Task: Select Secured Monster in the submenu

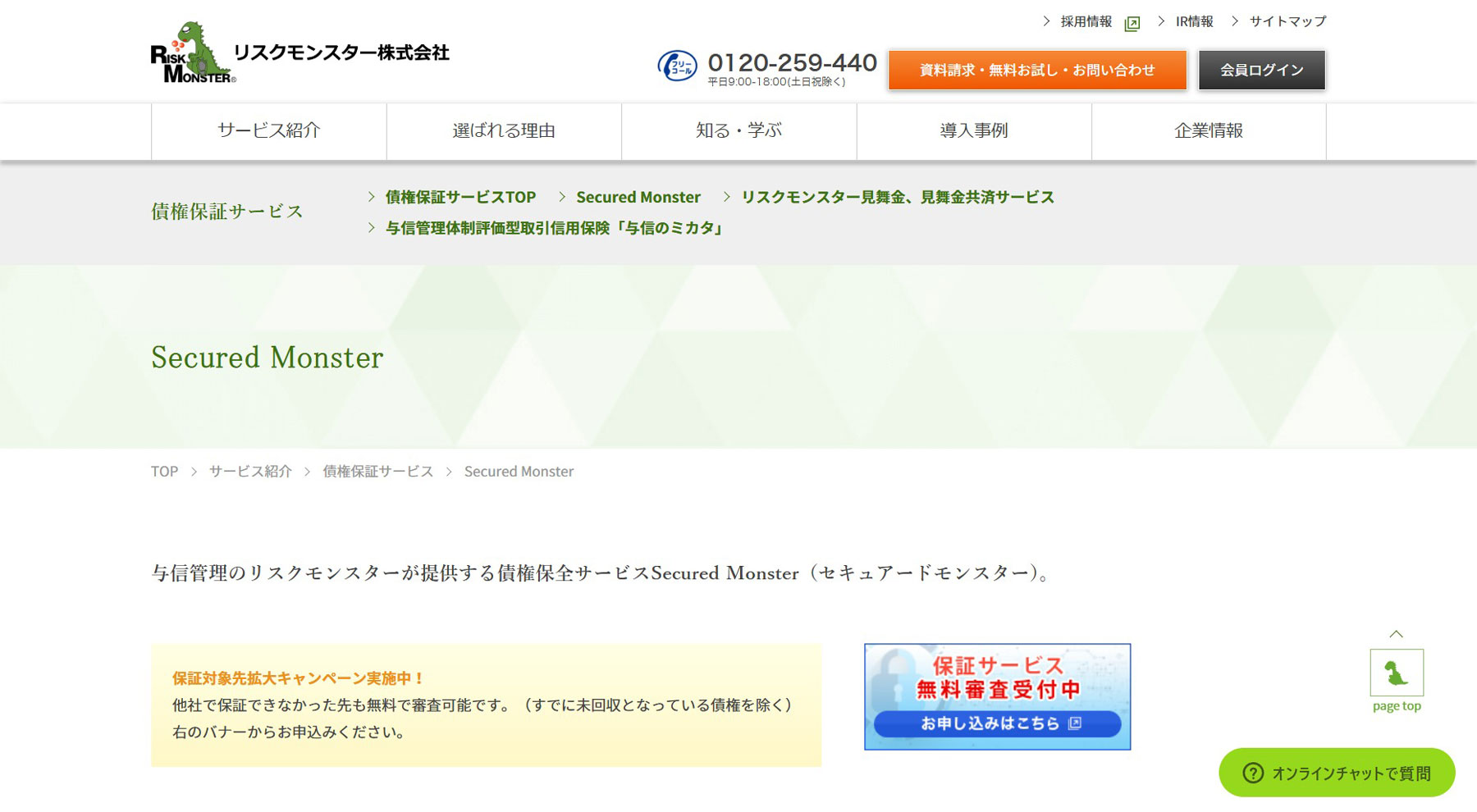Action: point(638,197)
